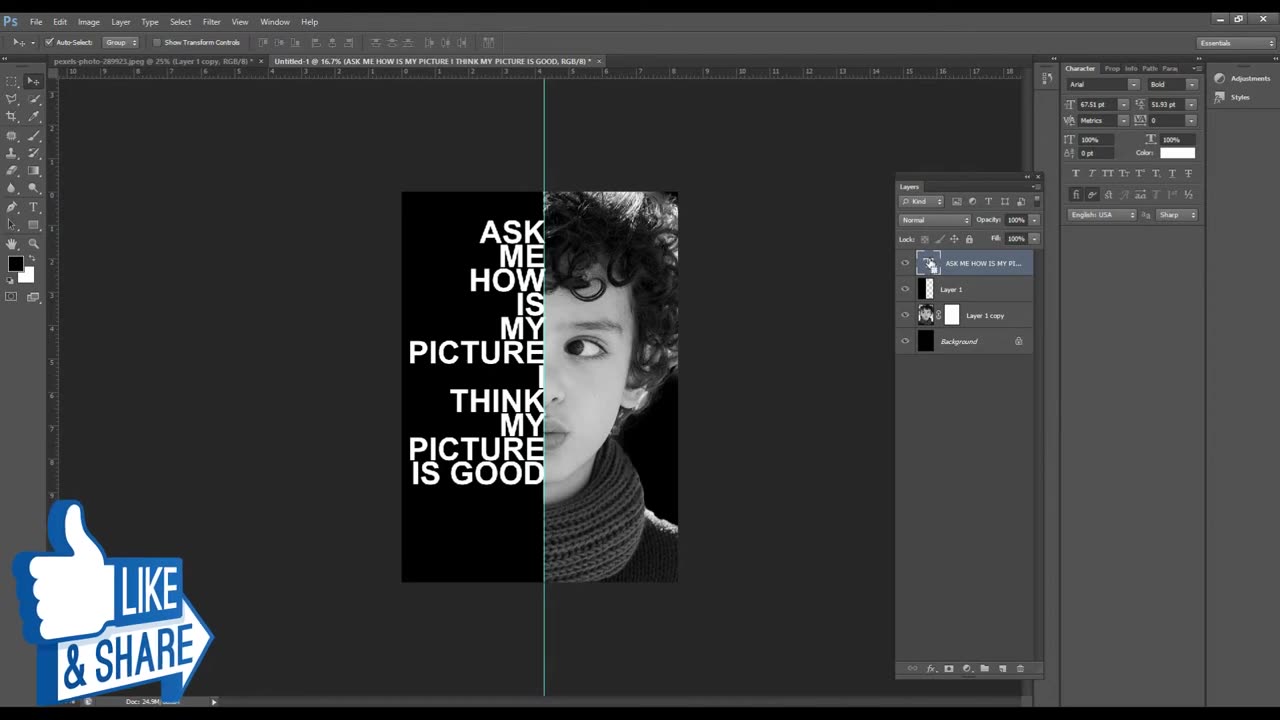Select the Horizontal Type tool
1280x720 pixels.
tap(33, 207)
